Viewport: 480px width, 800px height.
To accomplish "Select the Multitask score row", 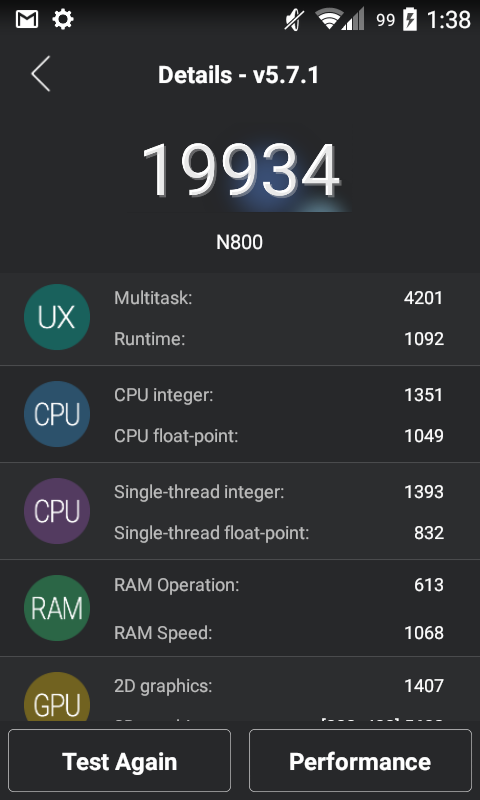I will [x=279, y=298].
